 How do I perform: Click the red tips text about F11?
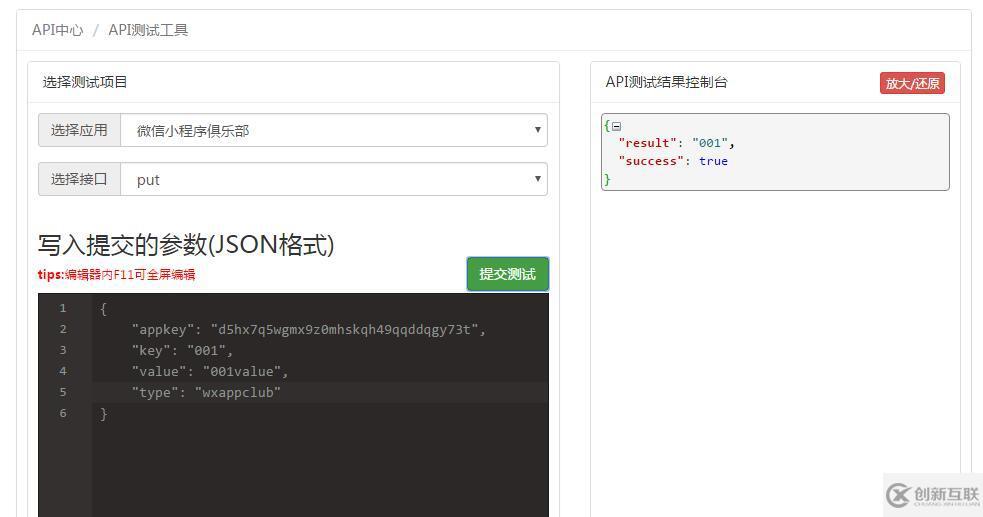(116, 274)
